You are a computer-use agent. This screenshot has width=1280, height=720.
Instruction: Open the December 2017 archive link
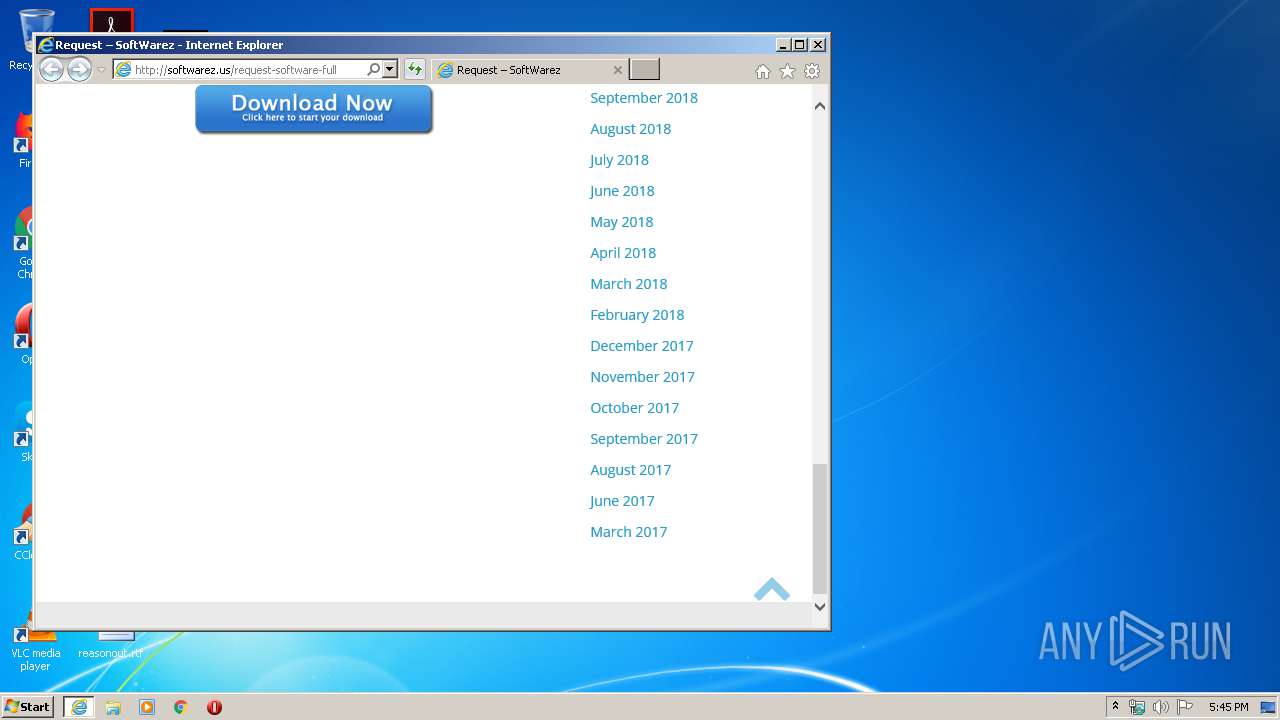tap(641, 346)
